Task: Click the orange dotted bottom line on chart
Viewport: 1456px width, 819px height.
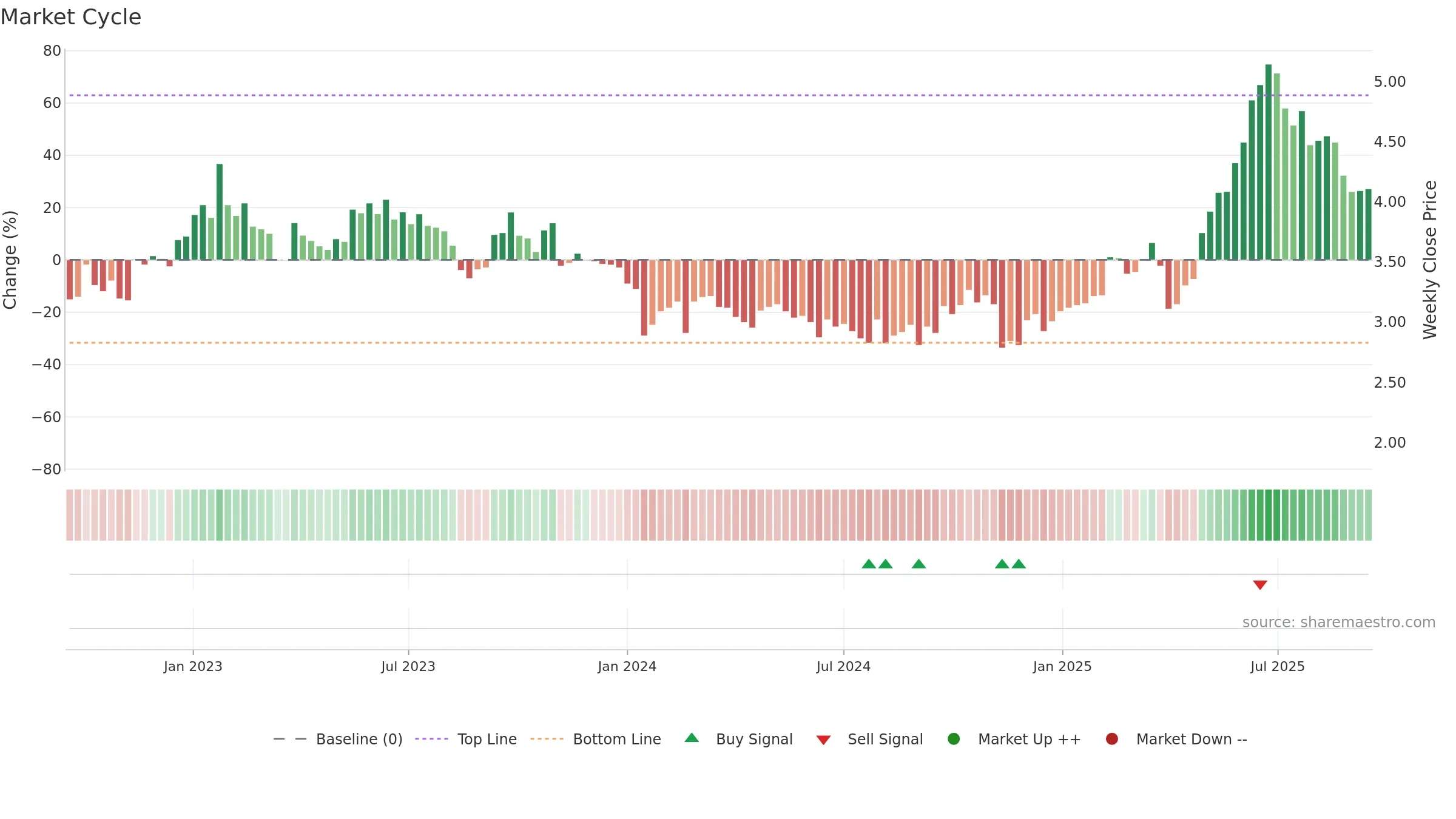Action: click(719, 343)
